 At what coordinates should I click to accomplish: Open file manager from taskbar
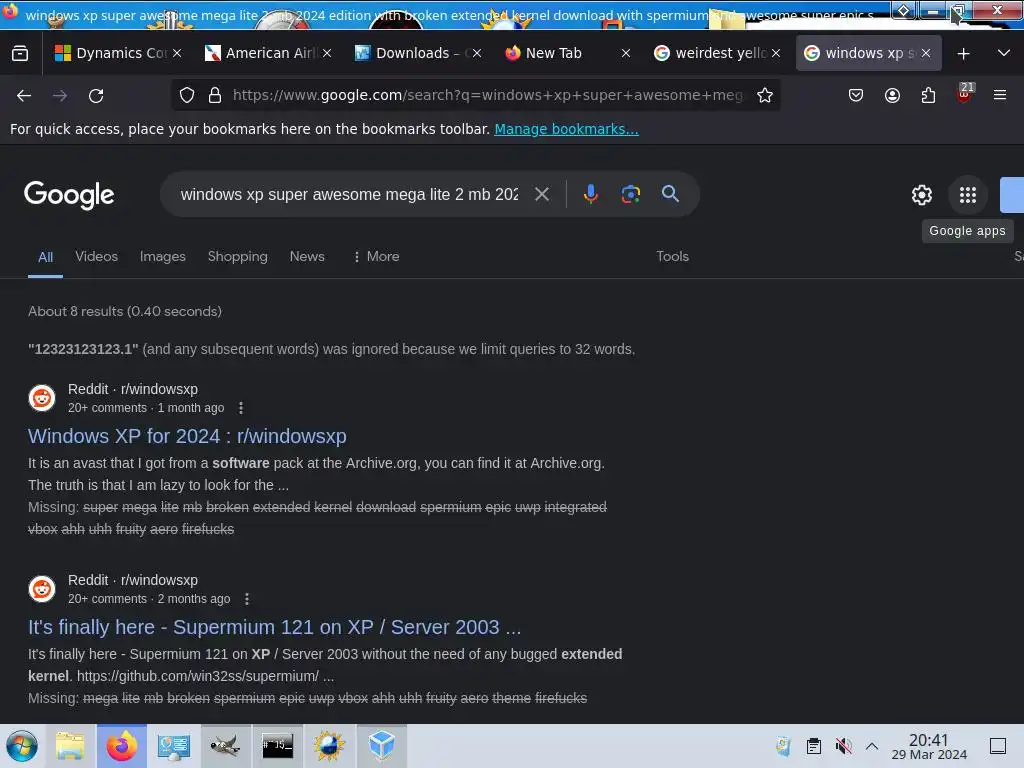coord(70,746)
